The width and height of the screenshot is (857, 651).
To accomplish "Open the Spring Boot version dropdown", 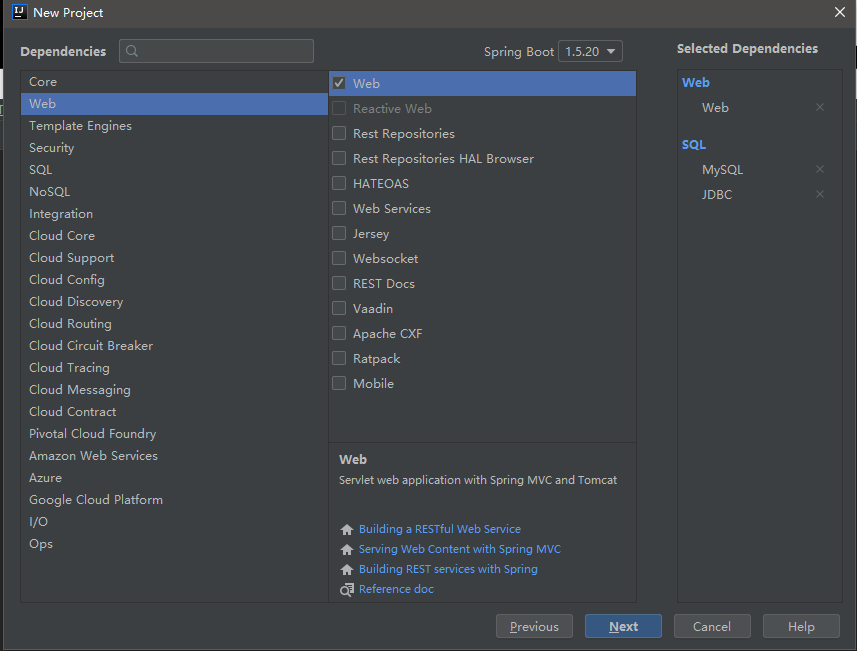I will coord(590,51).
